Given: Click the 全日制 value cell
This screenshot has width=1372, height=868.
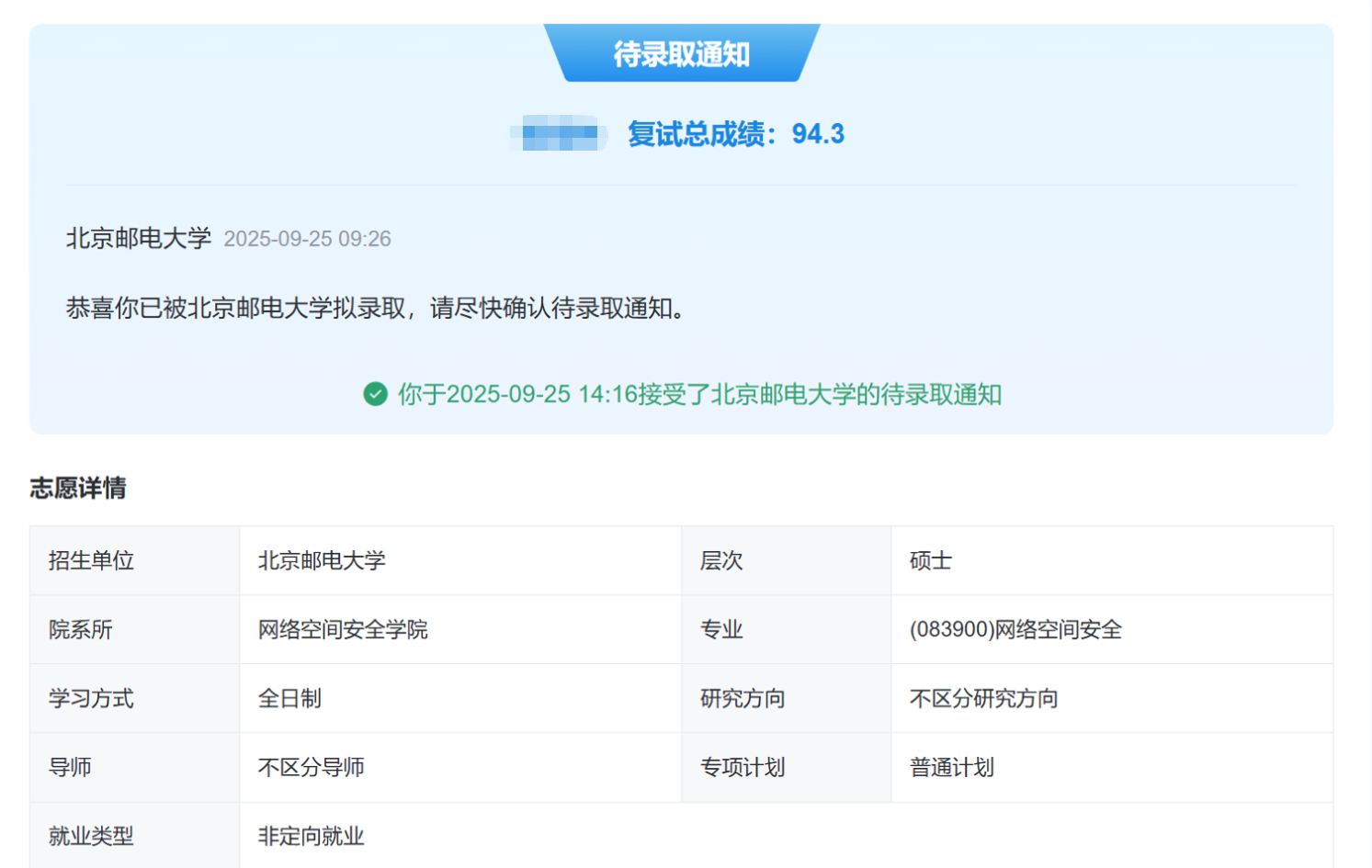Looking at the screenshot, I should coord(460,698).
